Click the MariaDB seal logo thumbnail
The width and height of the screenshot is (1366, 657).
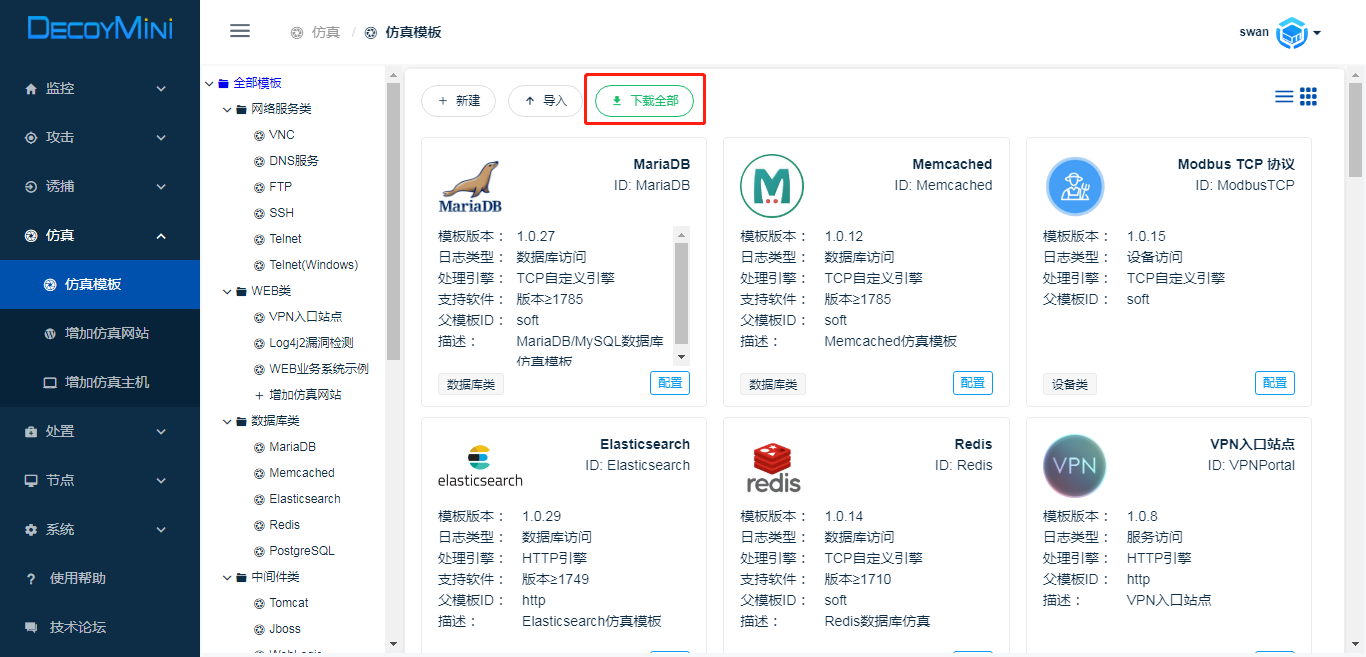[x=470, y=187]
